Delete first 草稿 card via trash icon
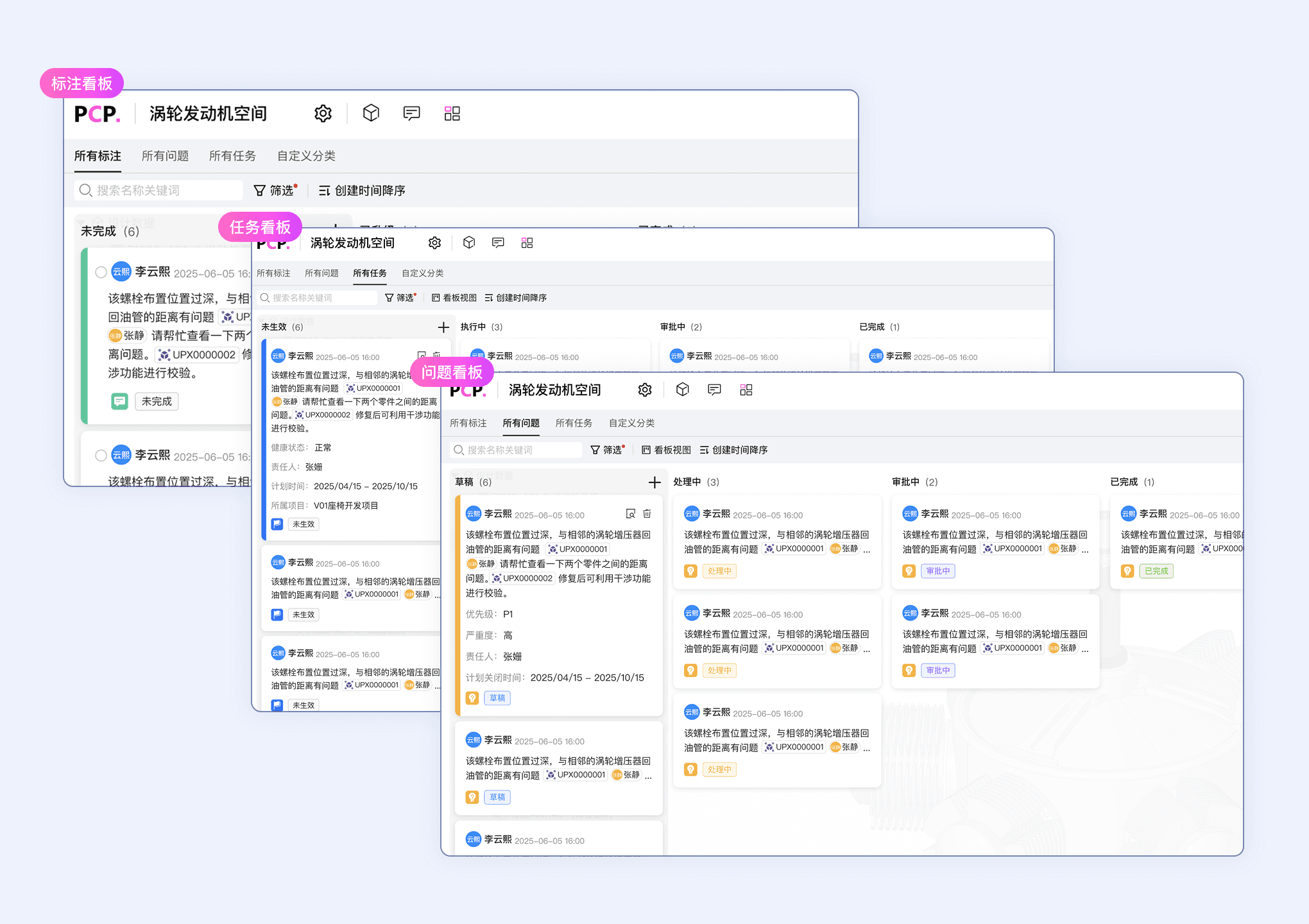 coord(647,513)
